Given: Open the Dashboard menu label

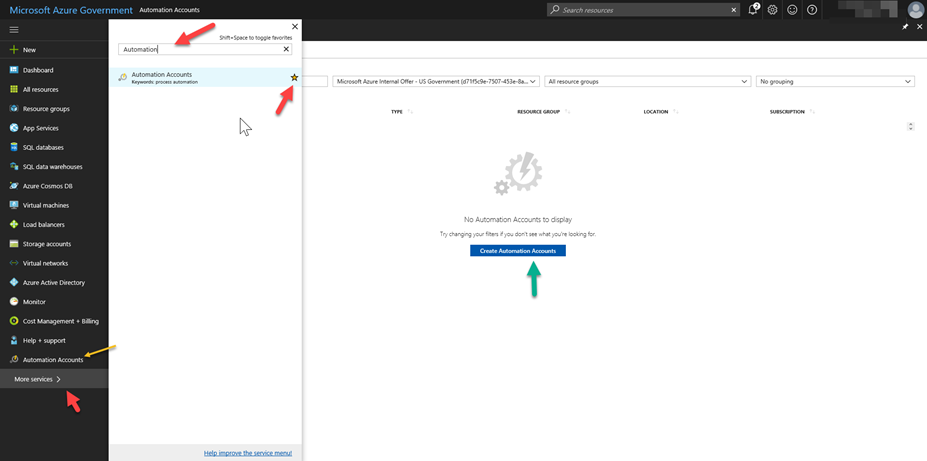Looking at the screenshot, I should click(x=38, y=70).
